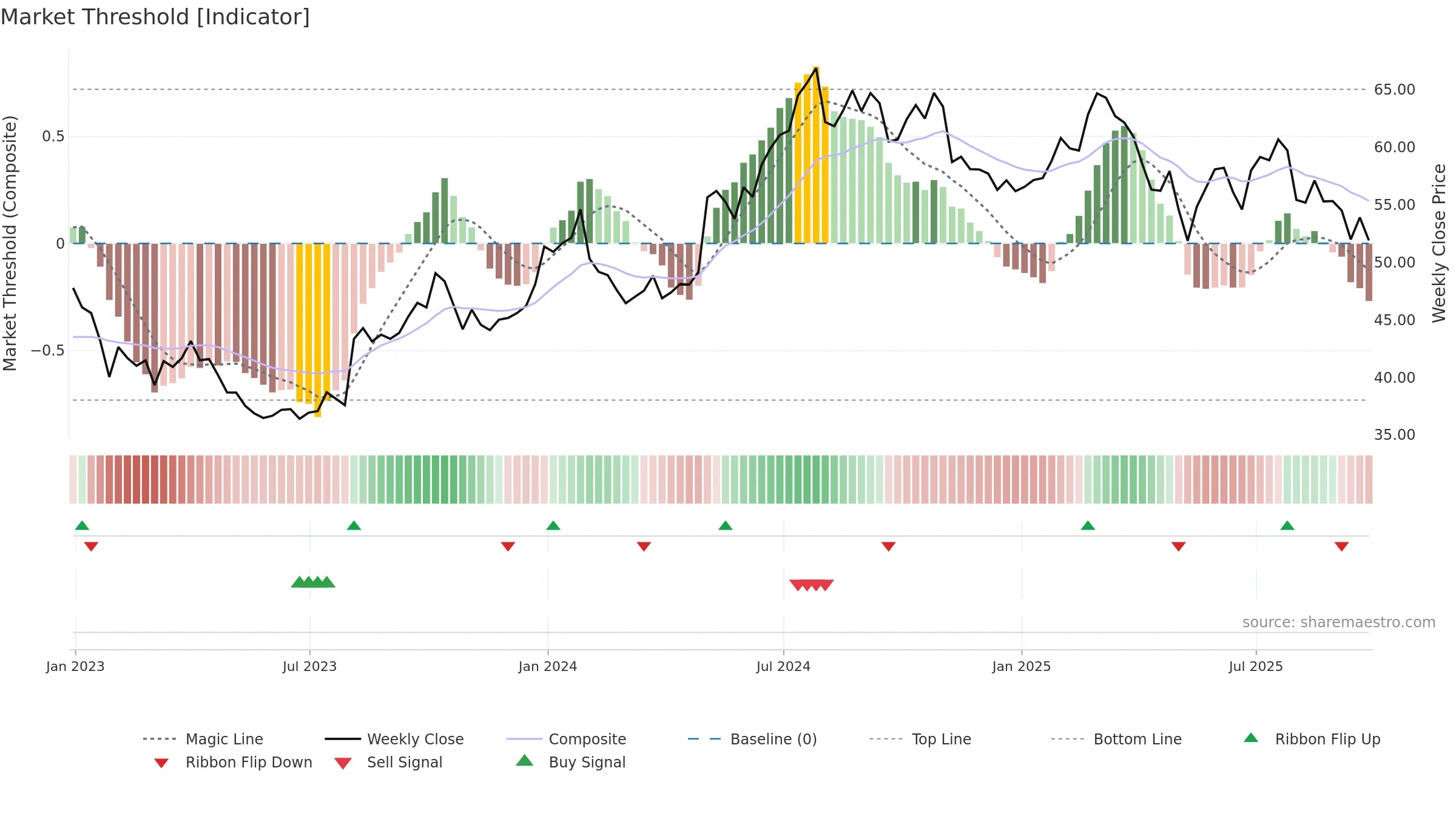Click the Market Threshold (Composite) axis title
This screenshot has height=819, width=1456.
(x=10, y=243)
